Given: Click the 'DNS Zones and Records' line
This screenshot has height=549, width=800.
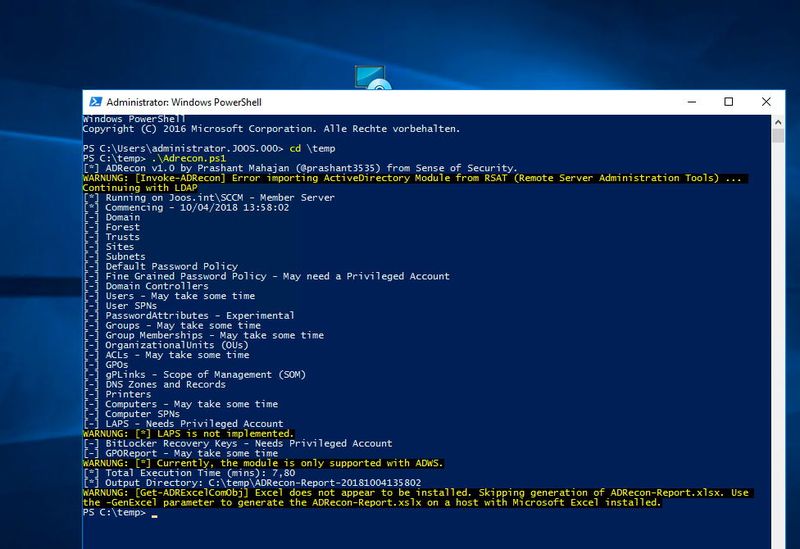Looking at the screenshot, I should click(x=154, y=384).
